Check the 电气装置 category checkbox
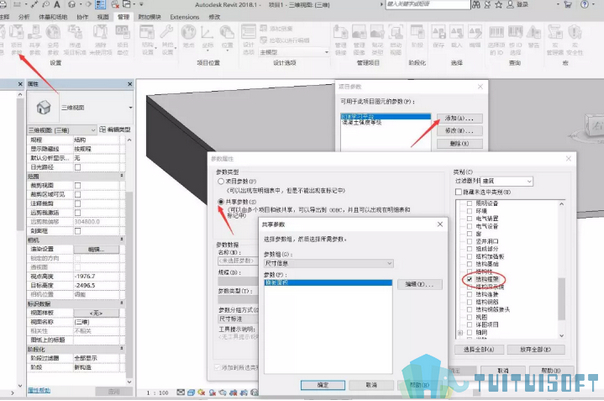 470,218
